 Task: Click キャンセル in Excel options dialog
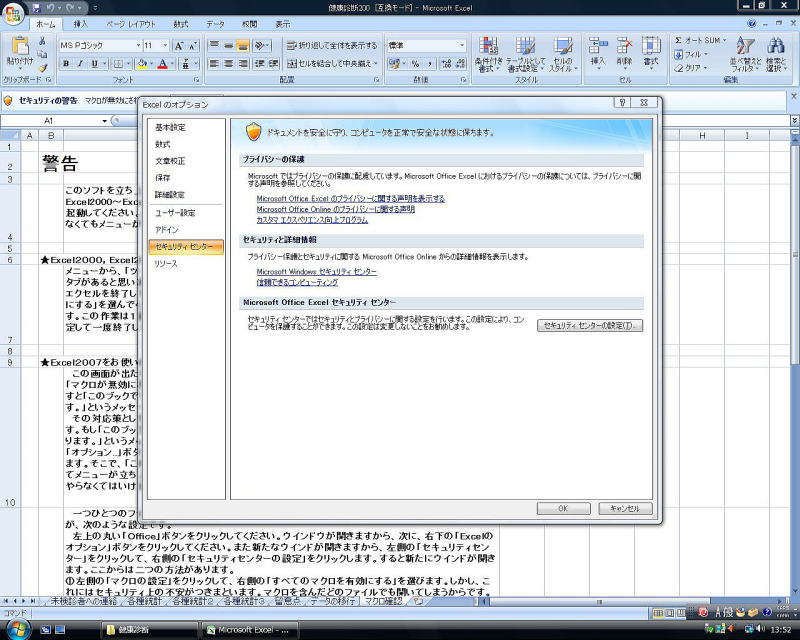(x=625, y=508)
